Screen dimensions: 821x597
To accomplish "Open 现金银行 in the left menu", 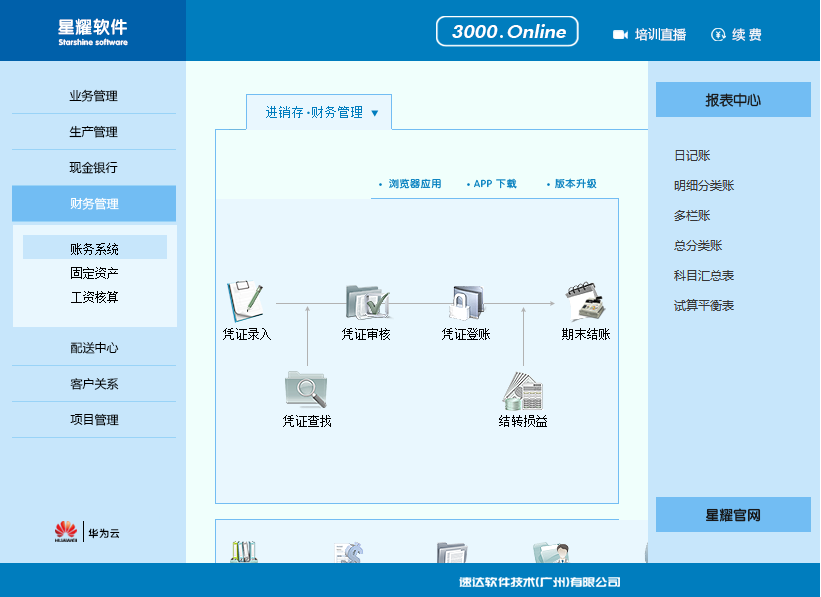I will pos(94,168).
